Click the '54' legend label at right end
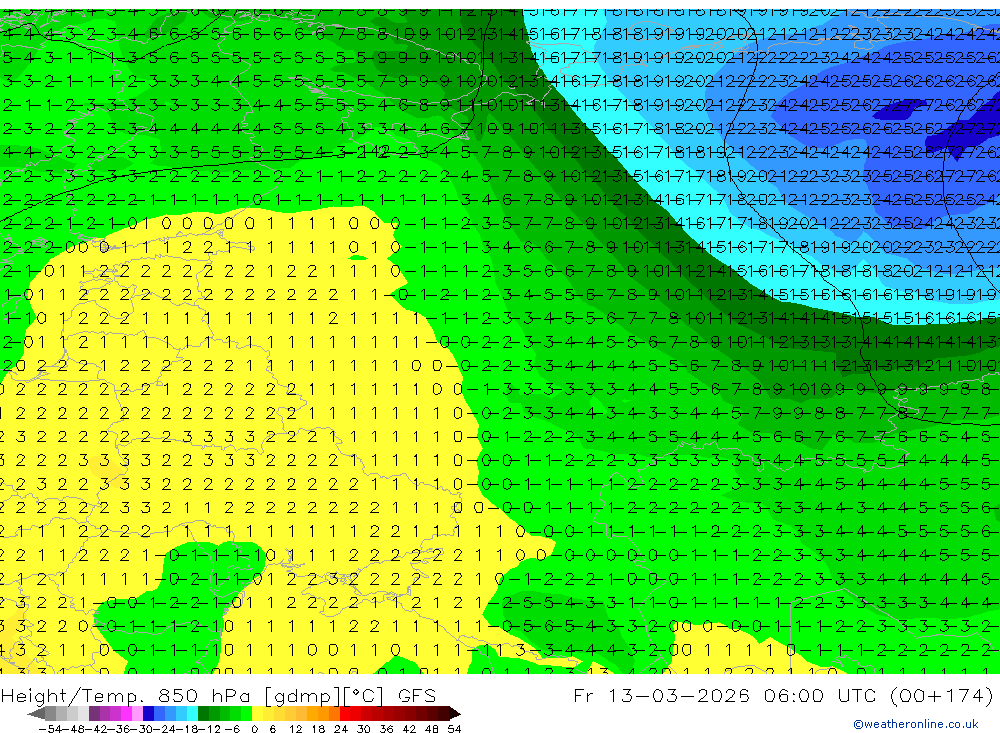This screenshot has width=1000, height=733. (454, 729)
